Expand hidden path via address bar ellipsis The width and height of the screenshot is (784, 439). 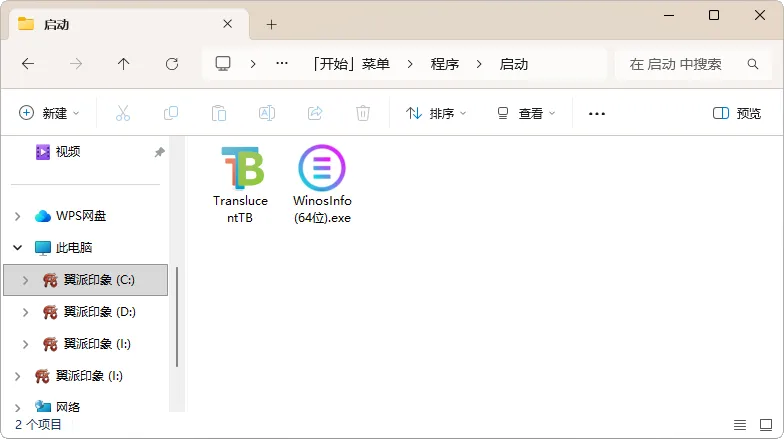point(282,64)
